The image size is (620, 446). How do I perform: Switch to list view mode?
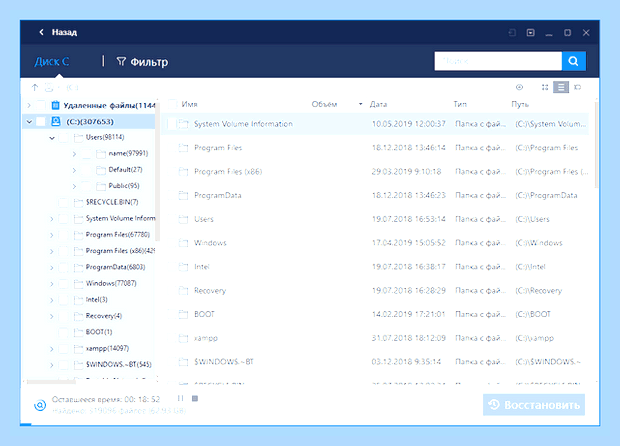coord(561,87)
